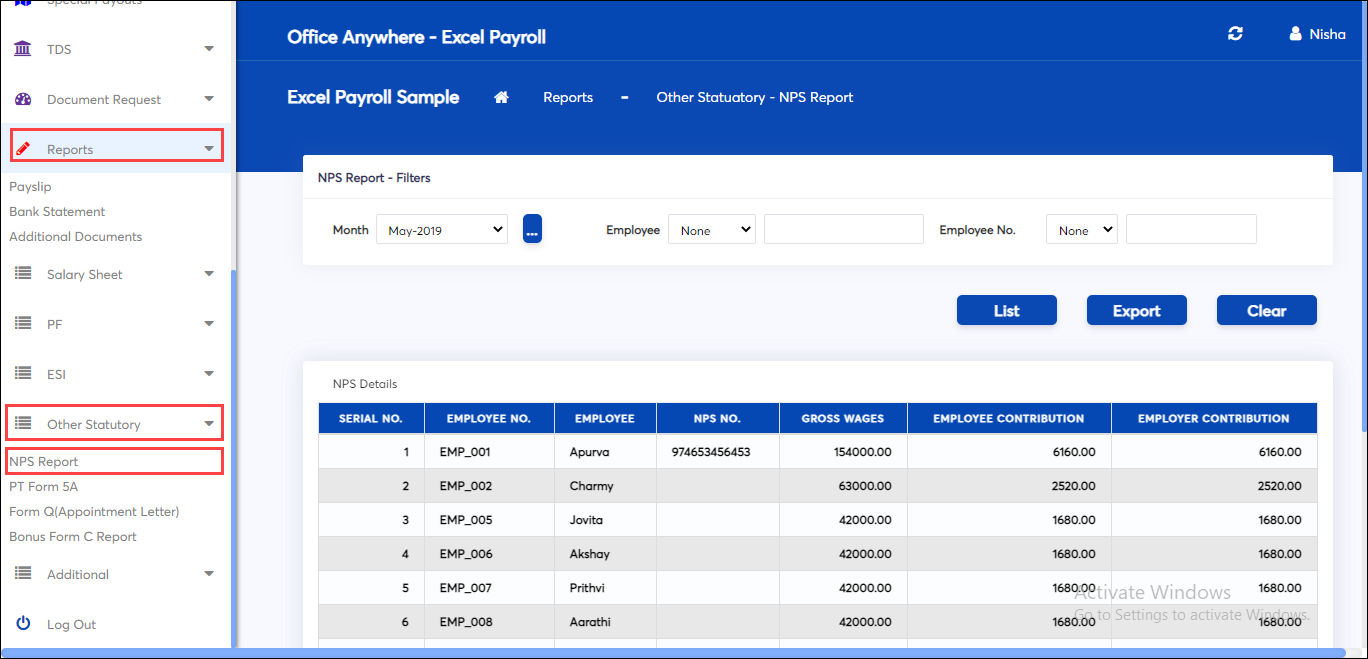The width and height of the screenshot is (1368, 659).
Task: Expand the Document Request arrow
Action: pyautogui.click(x=209, y=98)
